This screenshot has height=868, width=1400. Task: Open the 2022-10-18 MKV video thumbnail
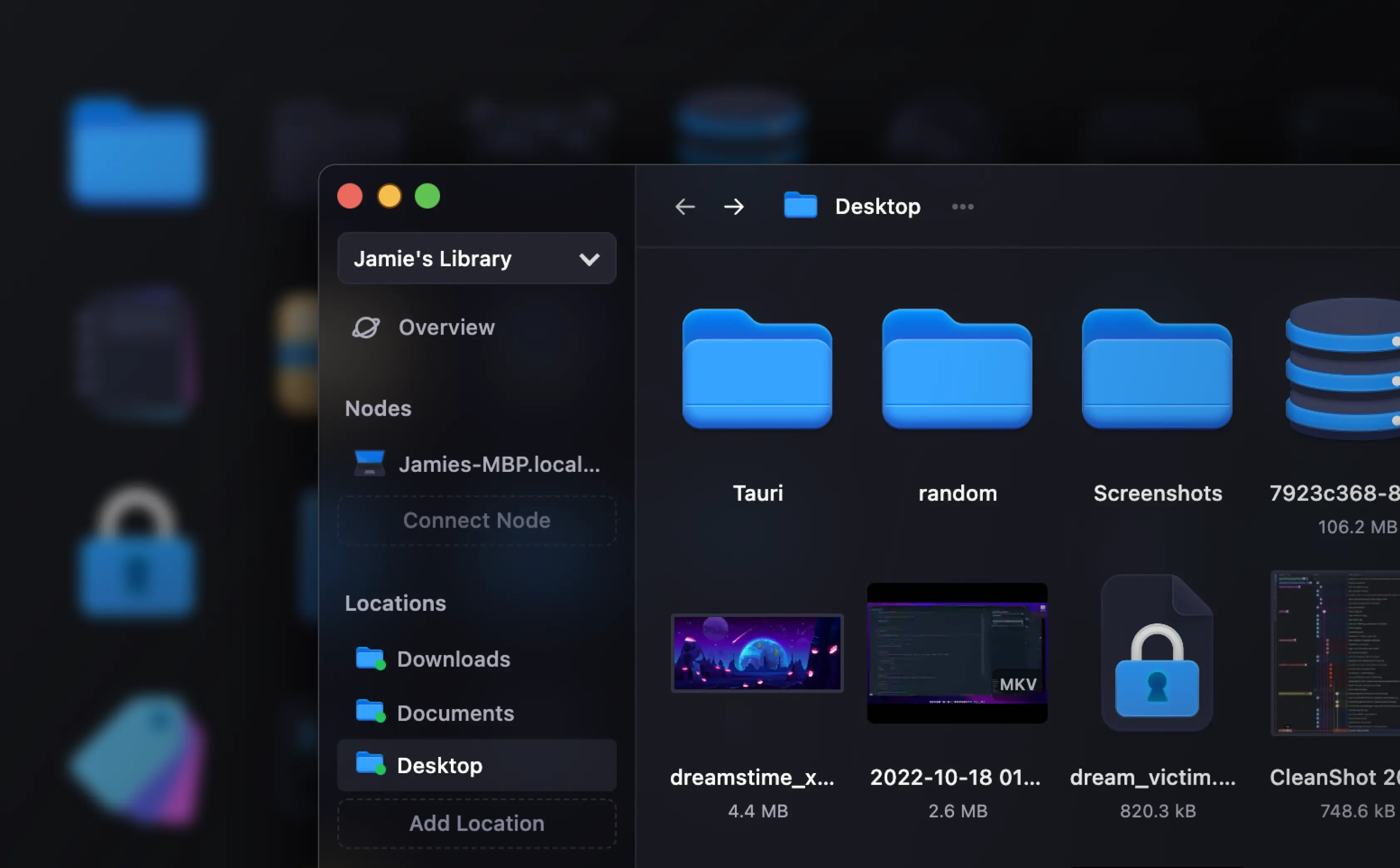click(957, 652)
